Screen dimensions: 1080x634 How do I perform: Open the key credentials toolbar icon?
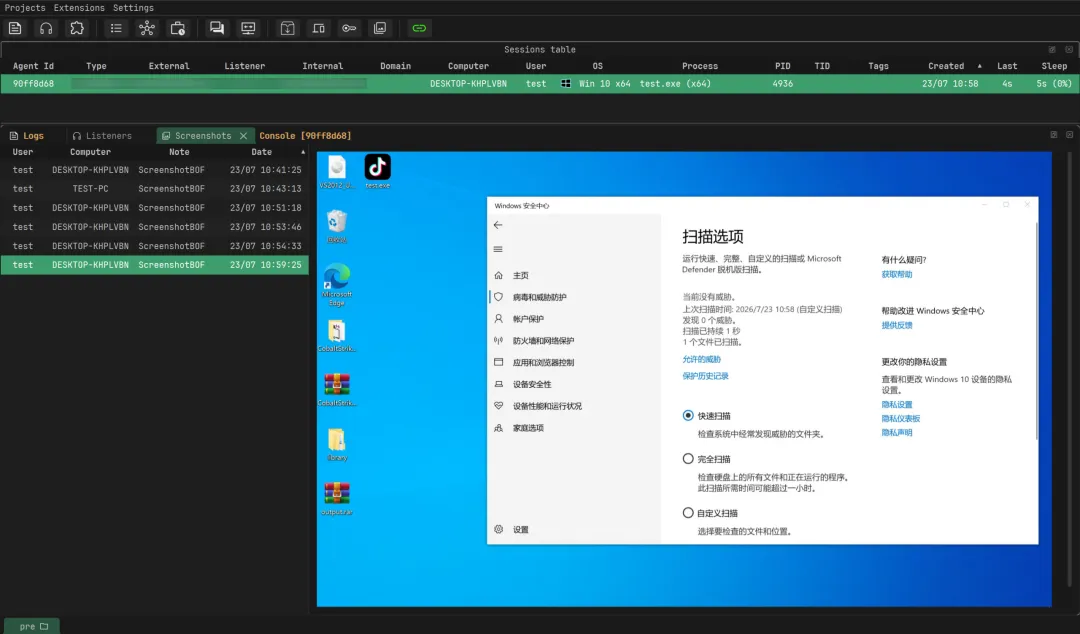[x=349, y=28]
